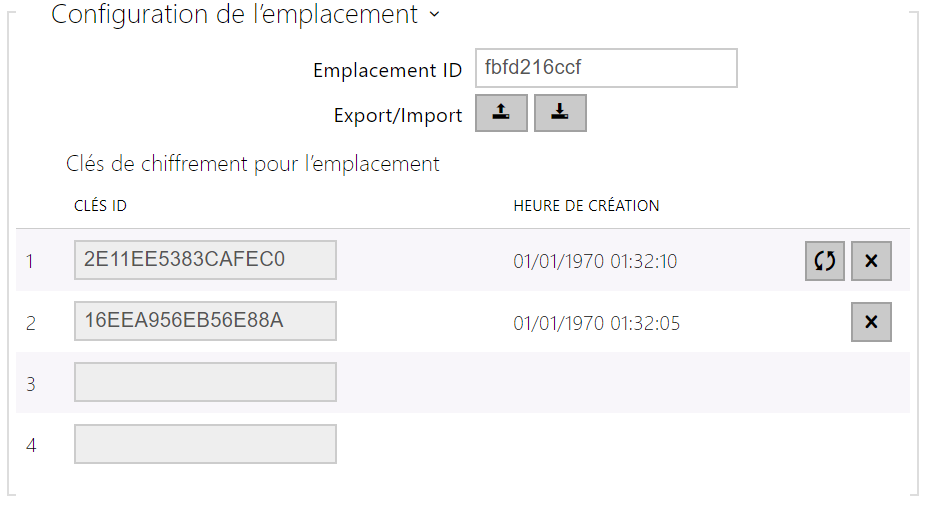The height and width of the screenshot is (510, 926).
Task: Click the empty key ID field 3
Action: 205,382
